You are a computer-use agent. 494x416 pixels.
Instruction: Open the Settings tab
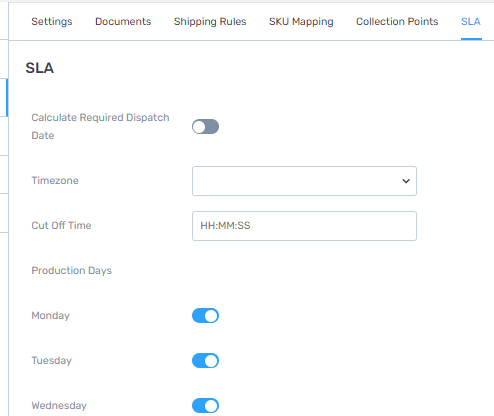click(x=52, y=22)
